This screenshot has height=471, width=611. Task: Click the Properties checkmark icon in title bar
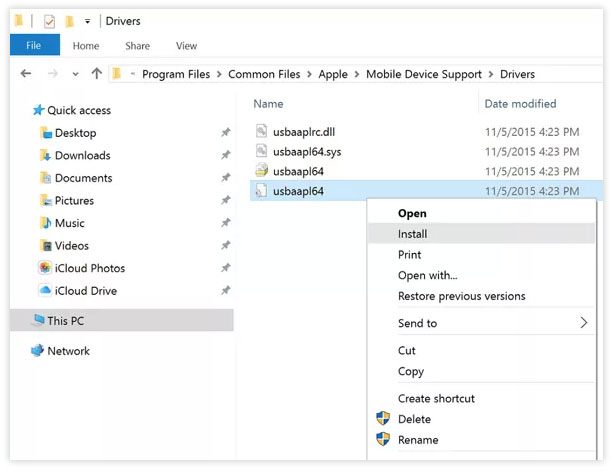click(49, 21)
